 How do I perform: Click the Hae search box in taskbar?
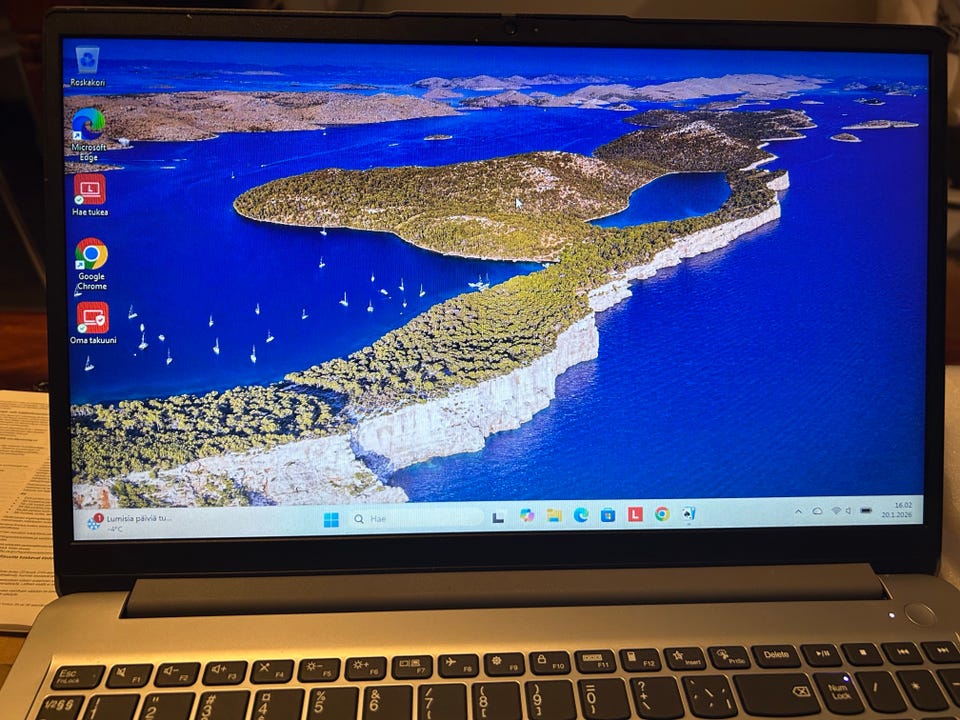416,519
